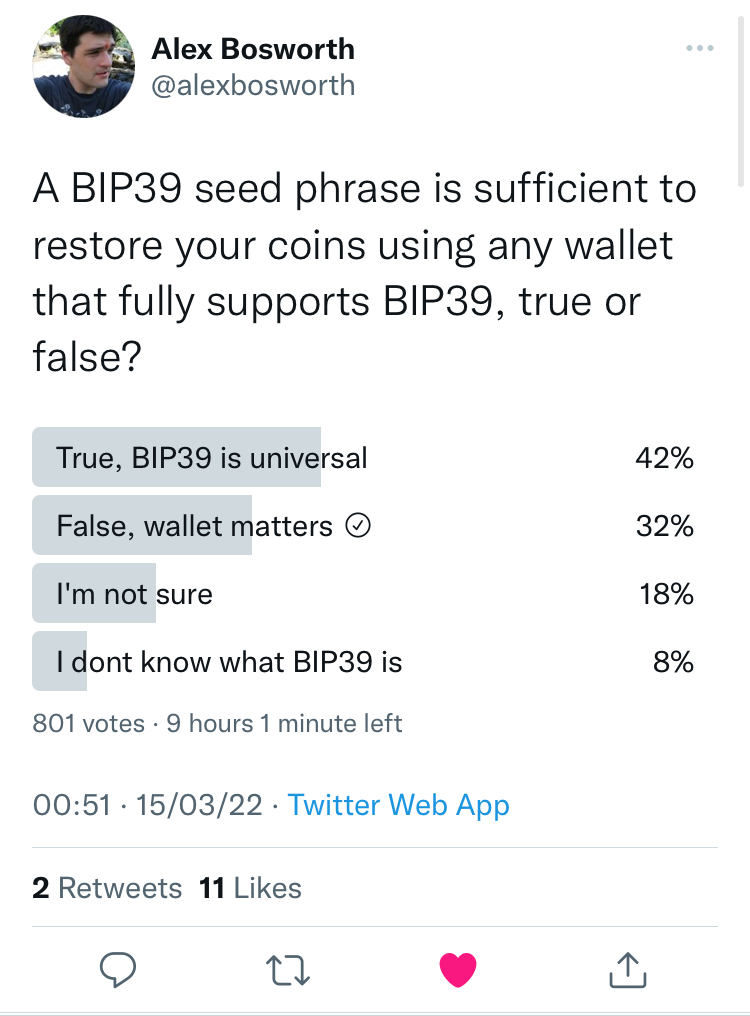Select option I dont know what BIP39 is
The width and height of the screenshot is (750, 1016).
[x=363, y=662]
